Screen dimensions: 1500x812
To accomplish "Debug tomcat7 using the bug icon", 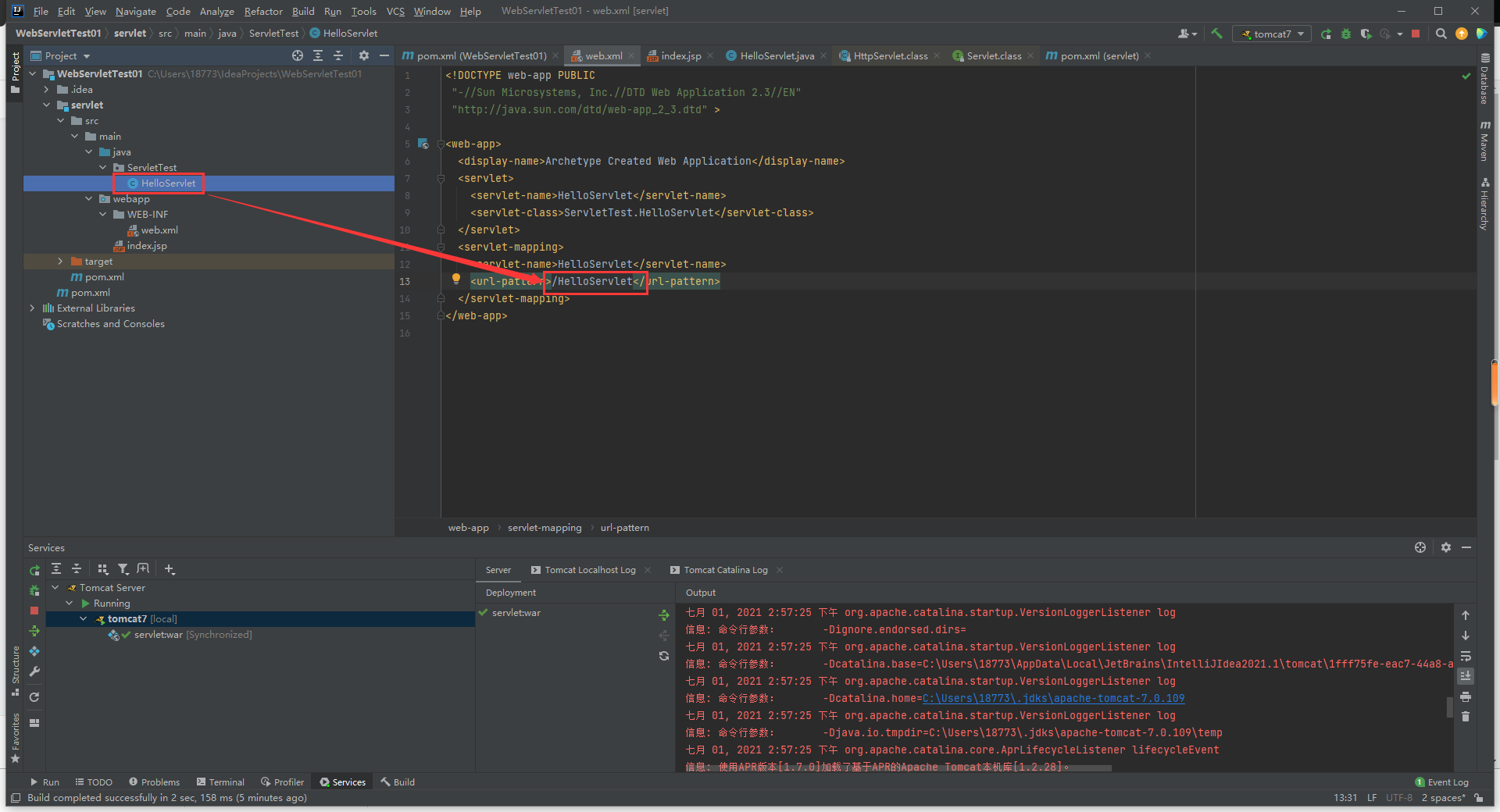I will [1345, 34].
